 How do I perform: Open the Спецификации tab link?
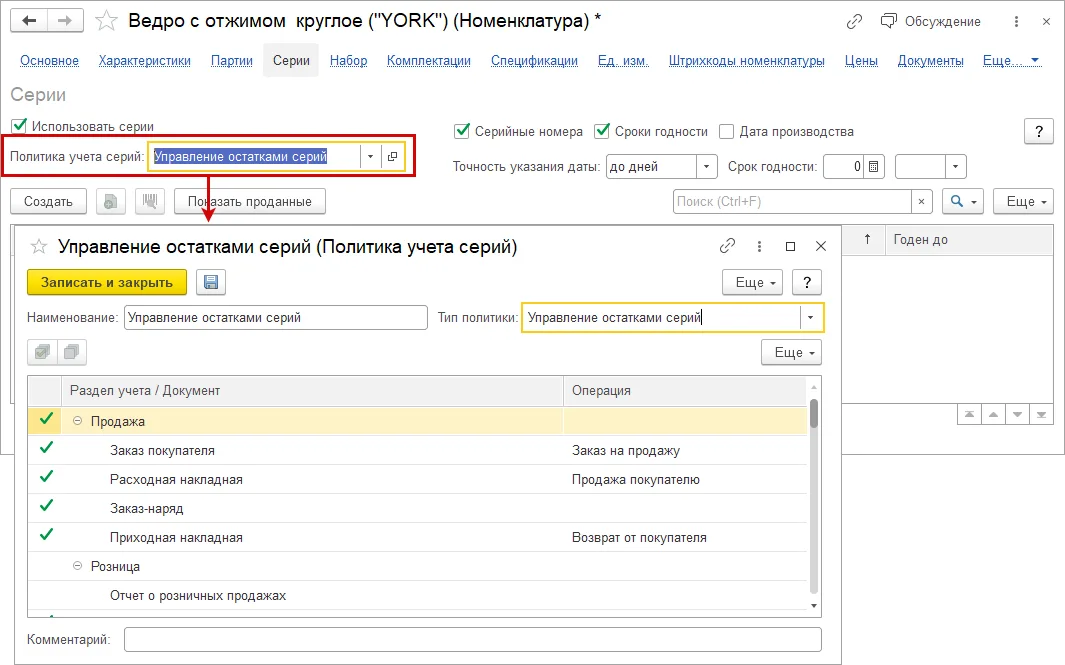click(x=534, y=60)
